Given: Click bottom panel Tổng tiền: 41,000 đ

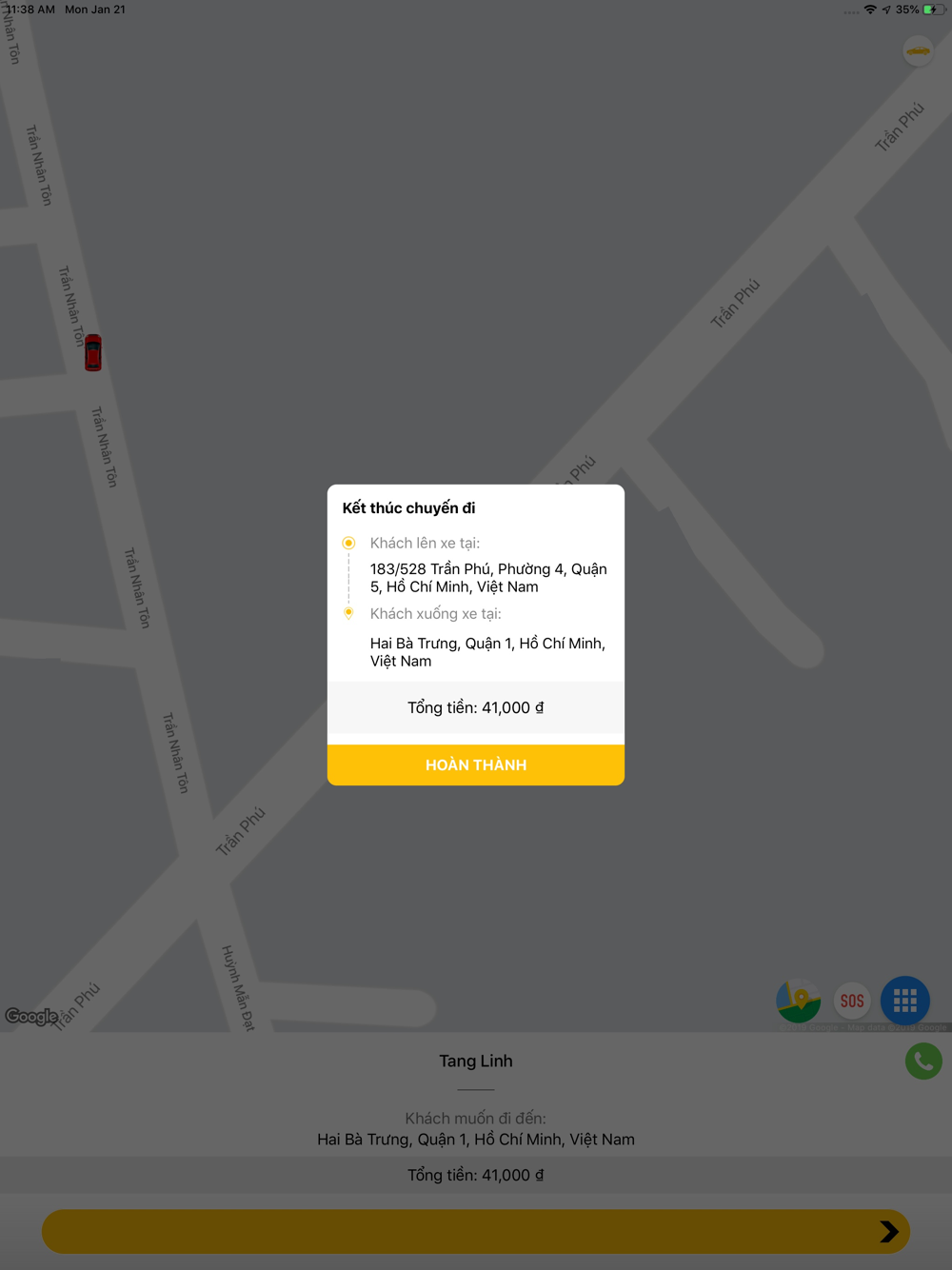Looking at the screenshot, I should point(476,1175).
